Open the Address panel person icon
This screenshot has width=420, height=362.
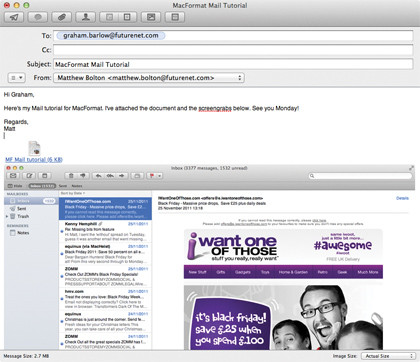pos(86,17)
